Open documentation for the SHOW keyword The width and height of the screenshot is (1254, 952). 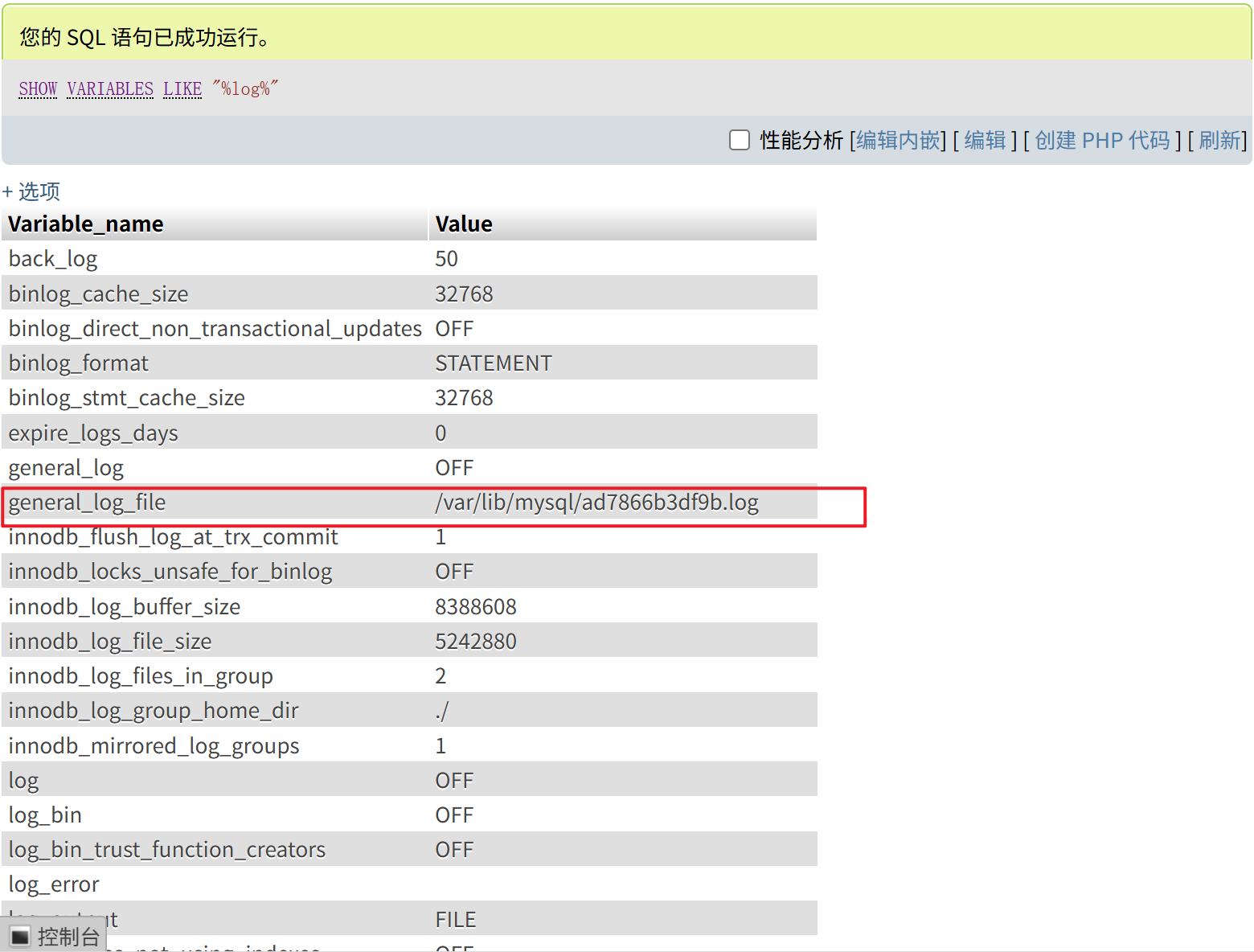pos(37,88)
